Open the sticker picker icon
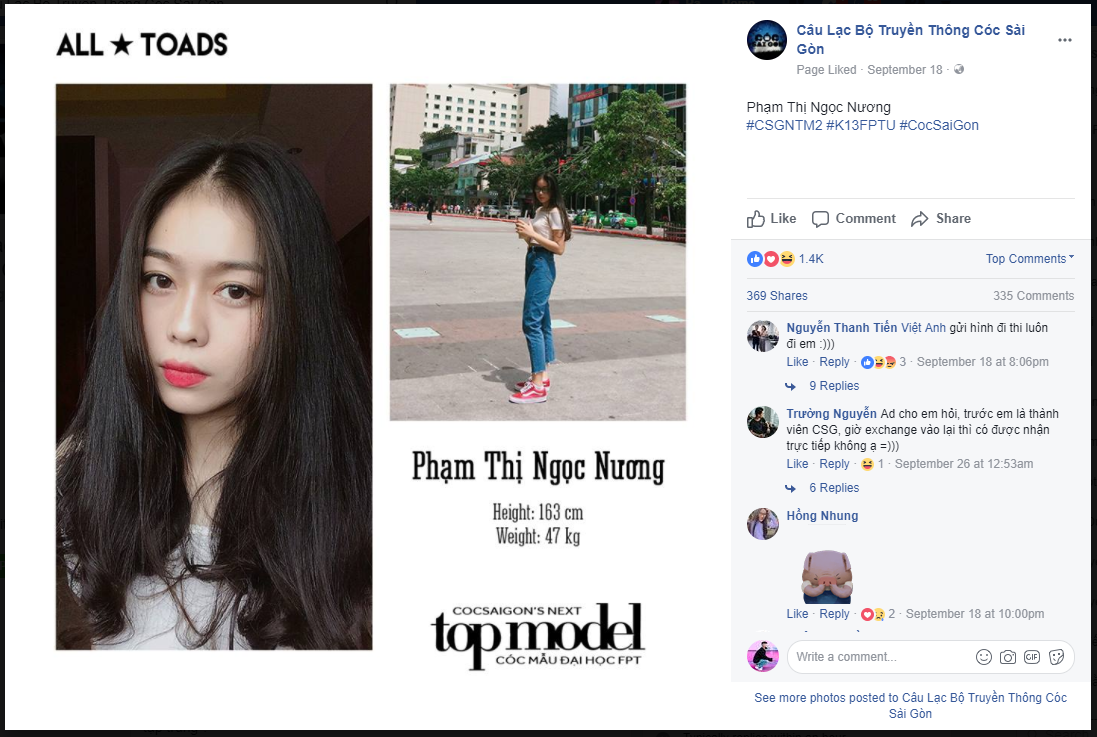 click(1056, 657)
